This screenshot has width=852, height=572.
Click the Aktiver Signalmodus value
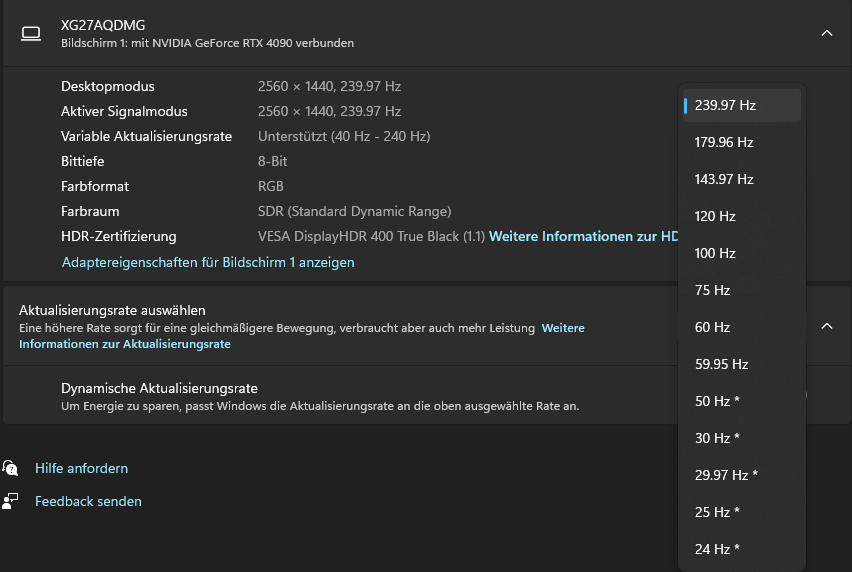click(x=329, y=111)
